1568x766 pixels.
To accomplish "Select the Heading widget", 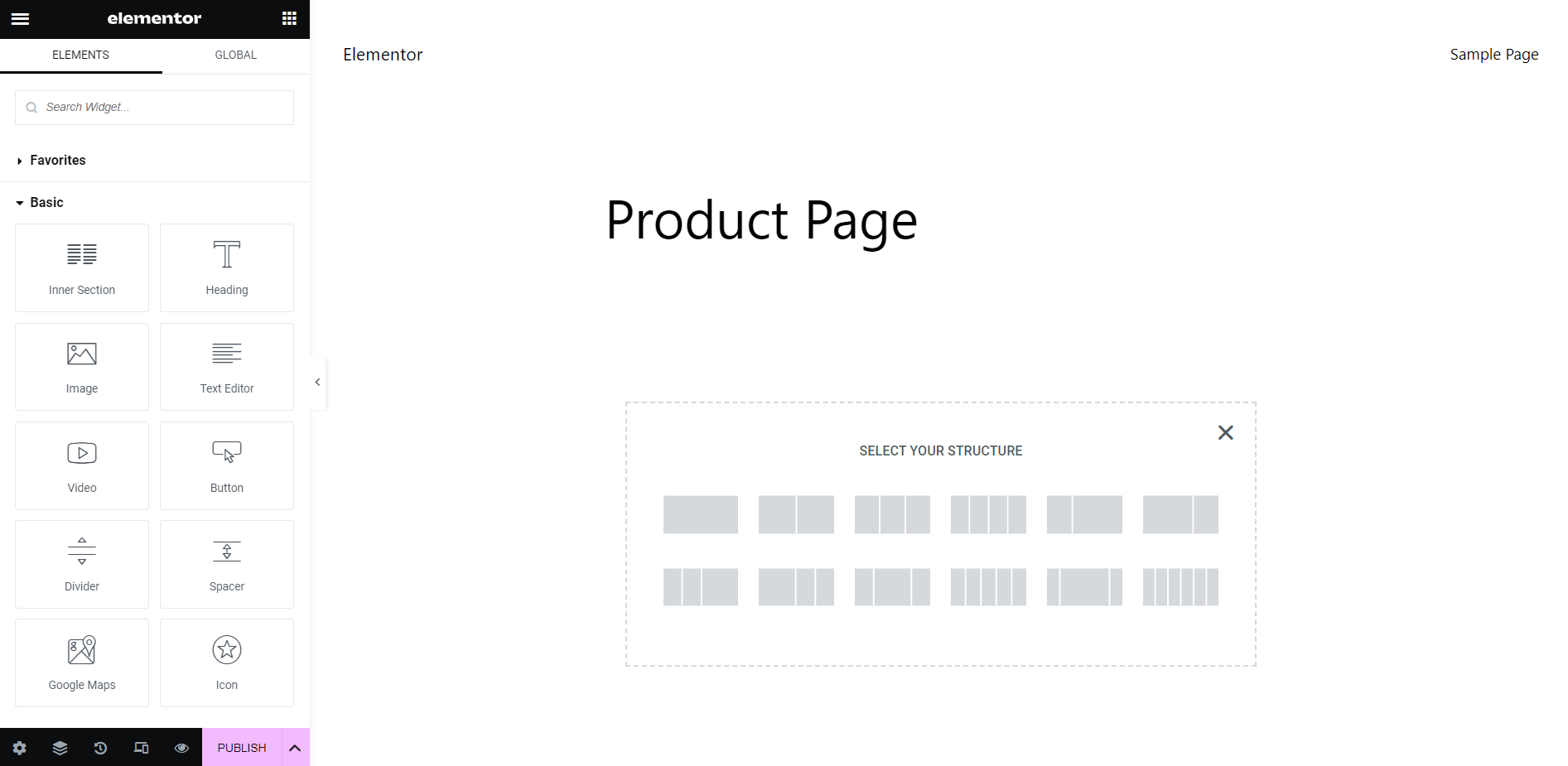I will 227,267.
